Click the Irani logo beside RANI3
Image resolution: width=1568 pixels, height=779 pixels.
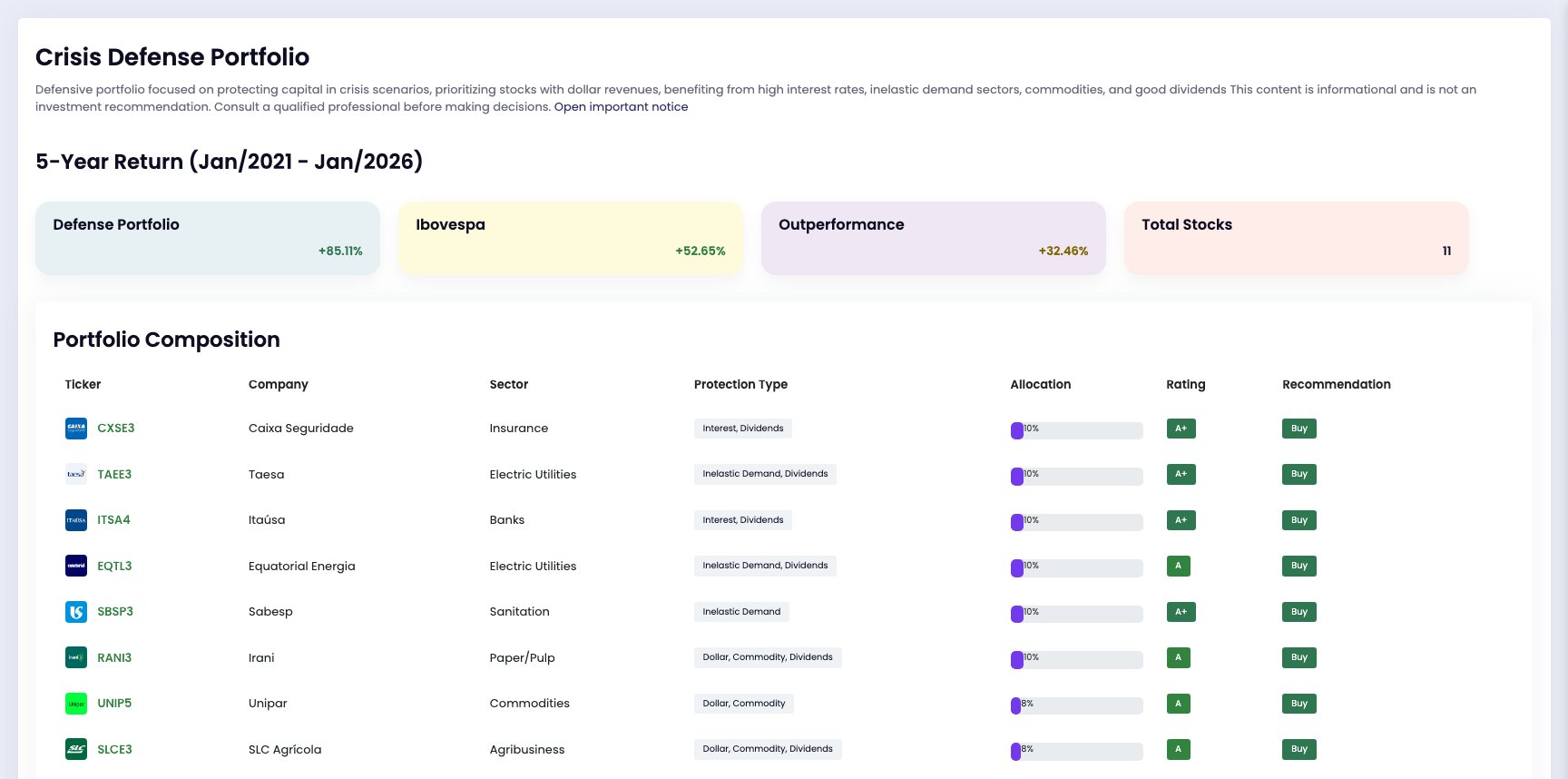click(76, 657)
